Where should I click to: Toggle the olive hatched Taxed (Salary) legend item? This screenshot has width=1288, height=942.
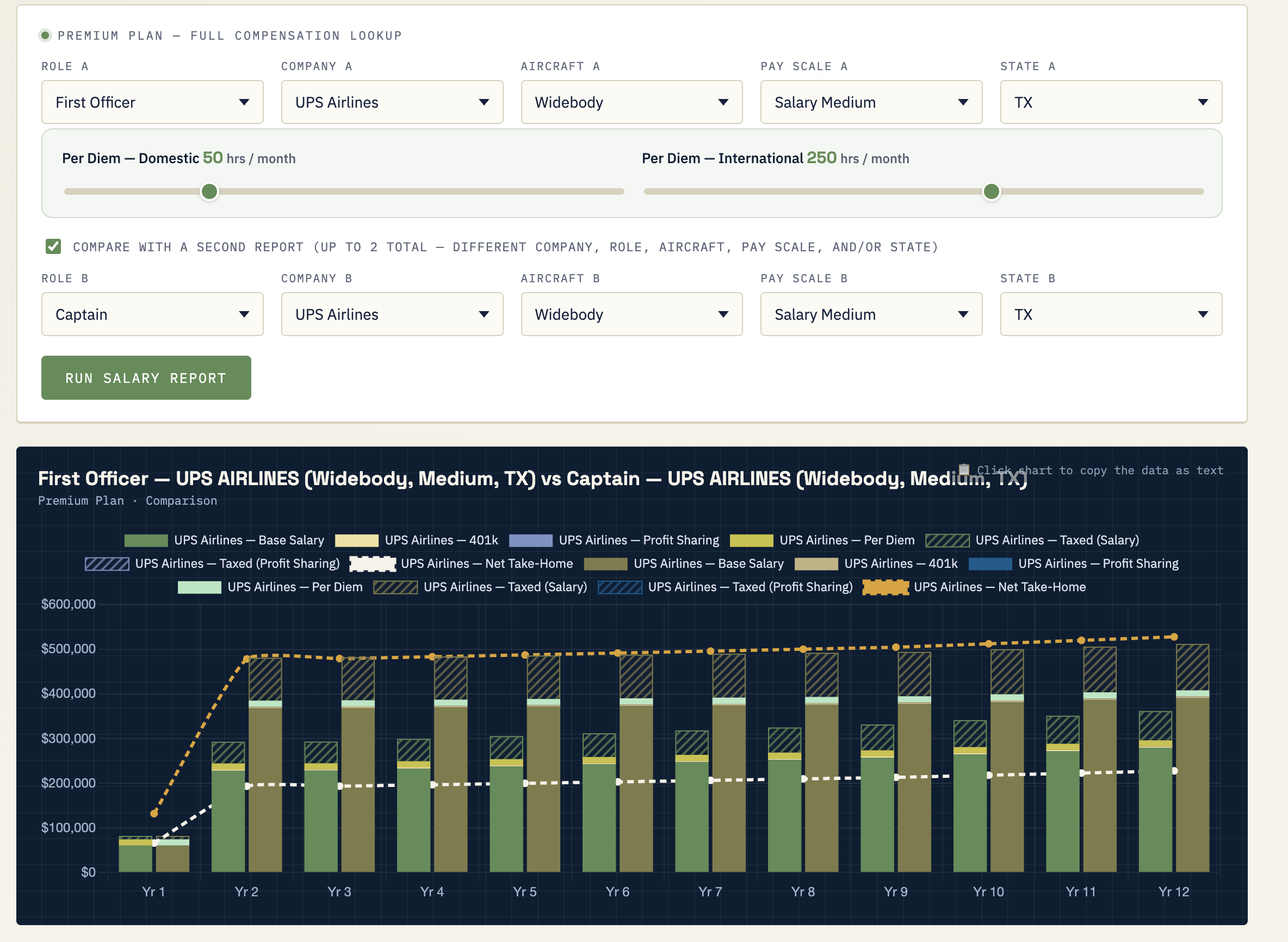(x=480, y=587)
